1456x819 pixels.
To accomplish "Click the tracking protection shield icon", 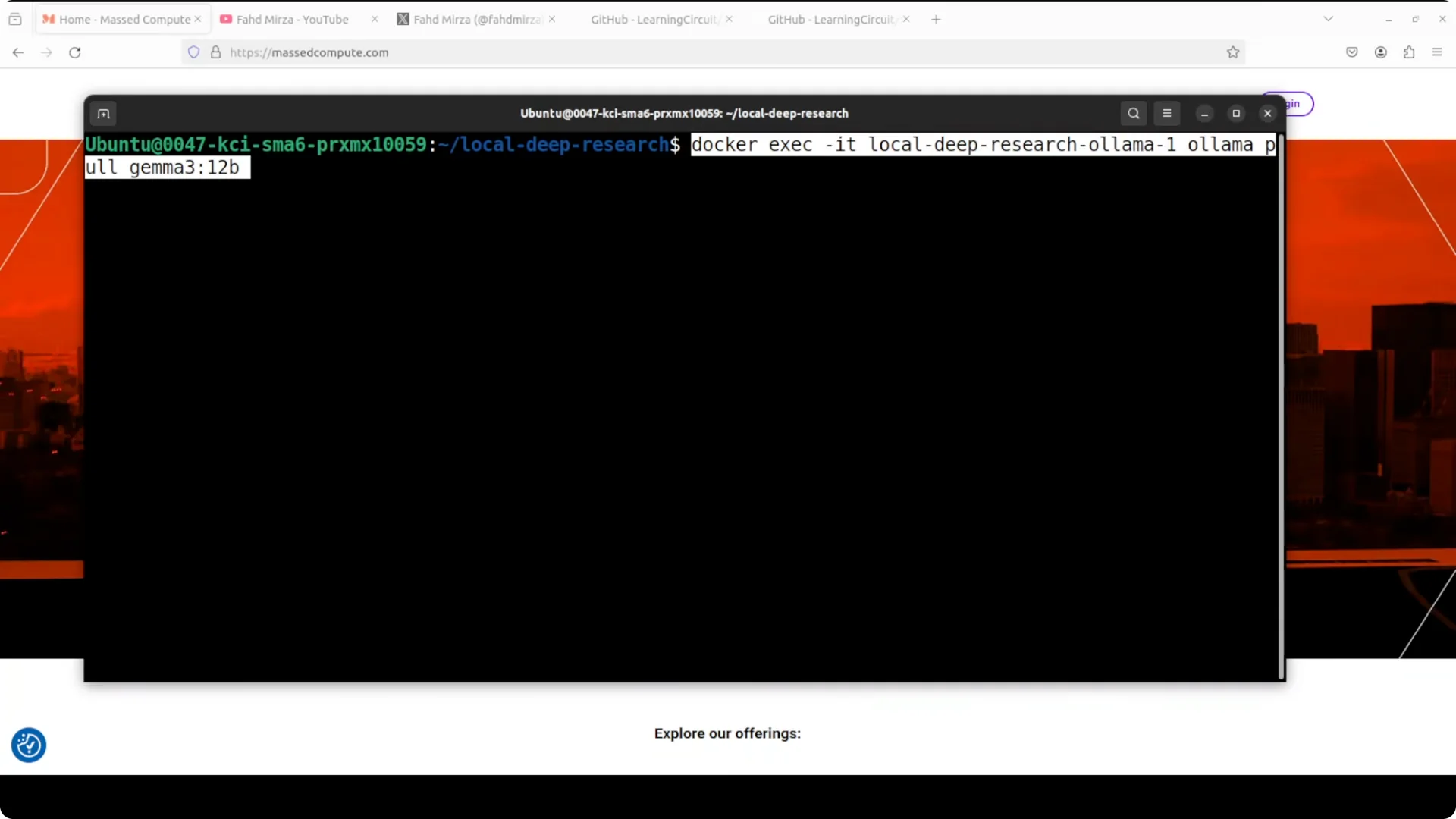I will pyautogui.click(x=194, y=52).
